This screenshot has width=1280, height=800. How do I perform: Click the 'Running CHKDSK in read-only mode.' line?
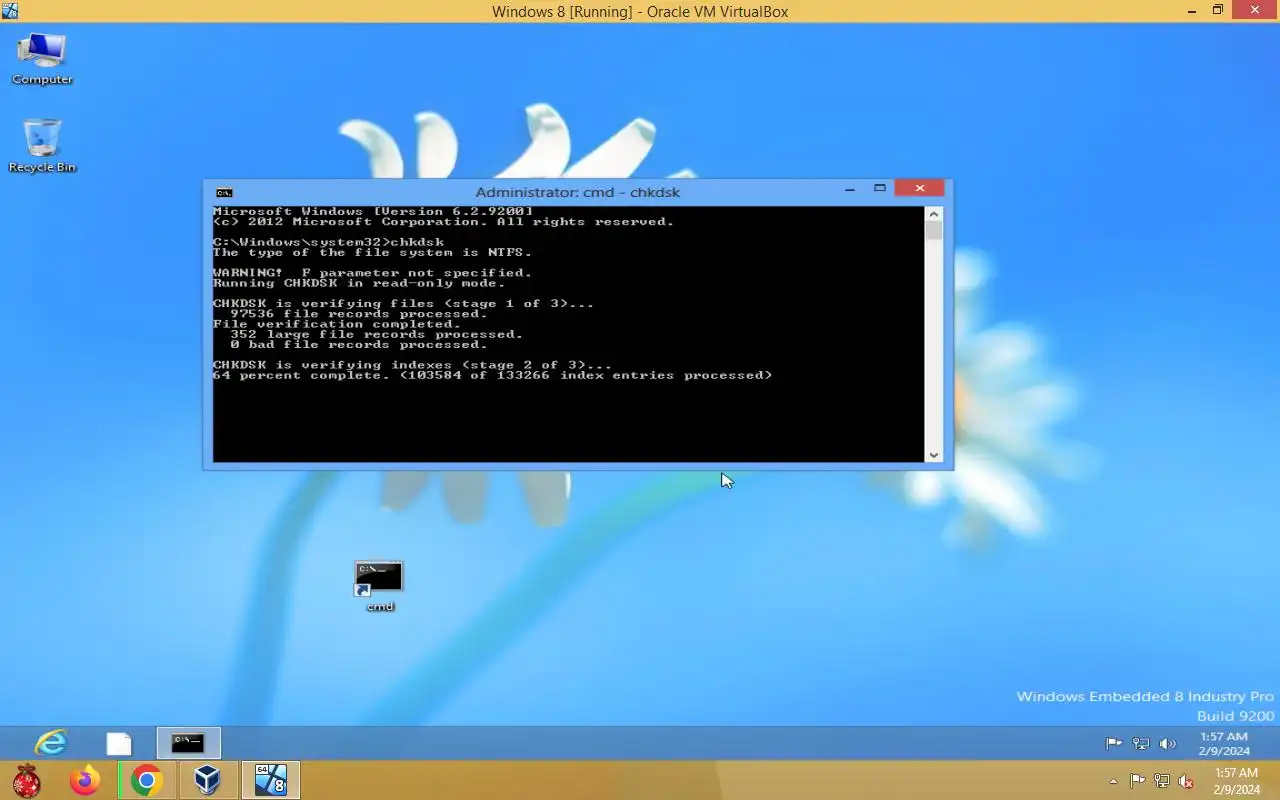coord(359,283)
